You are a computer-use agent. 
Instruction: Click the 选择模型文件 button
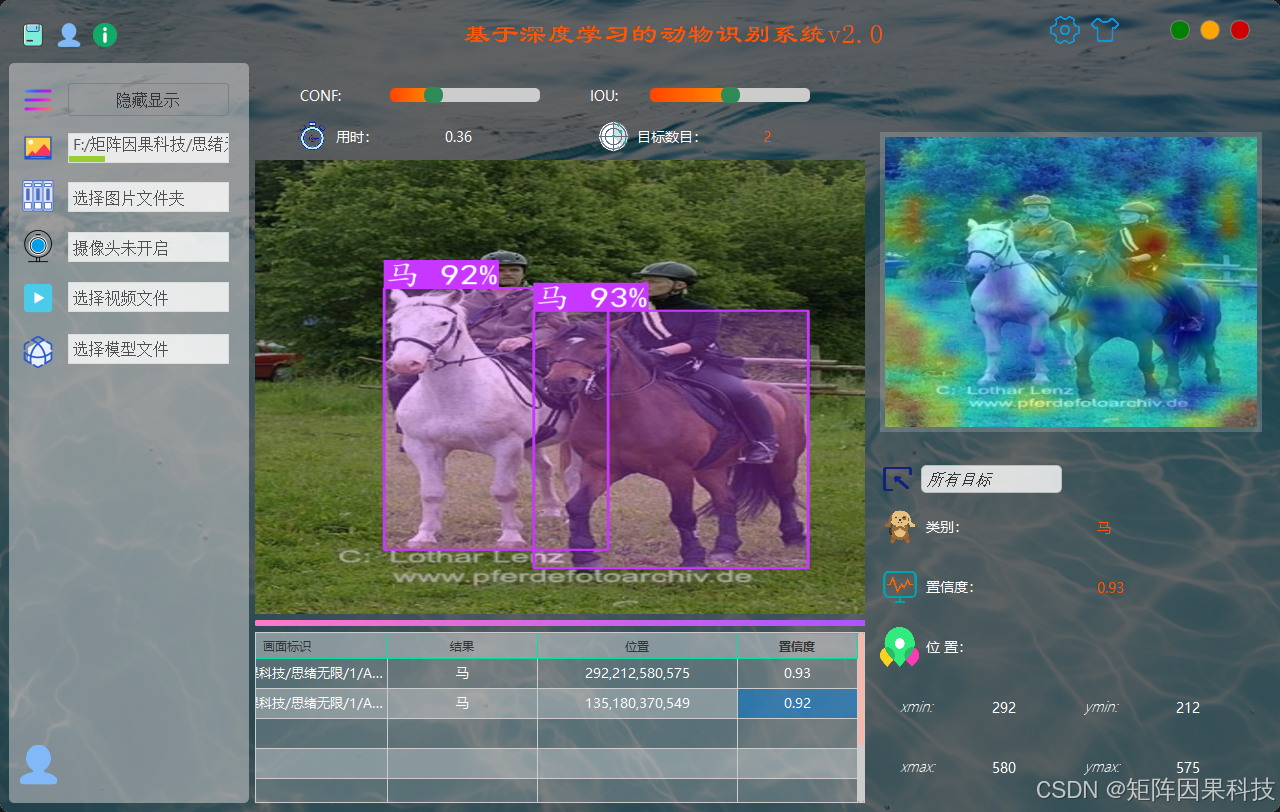(148, 349)
